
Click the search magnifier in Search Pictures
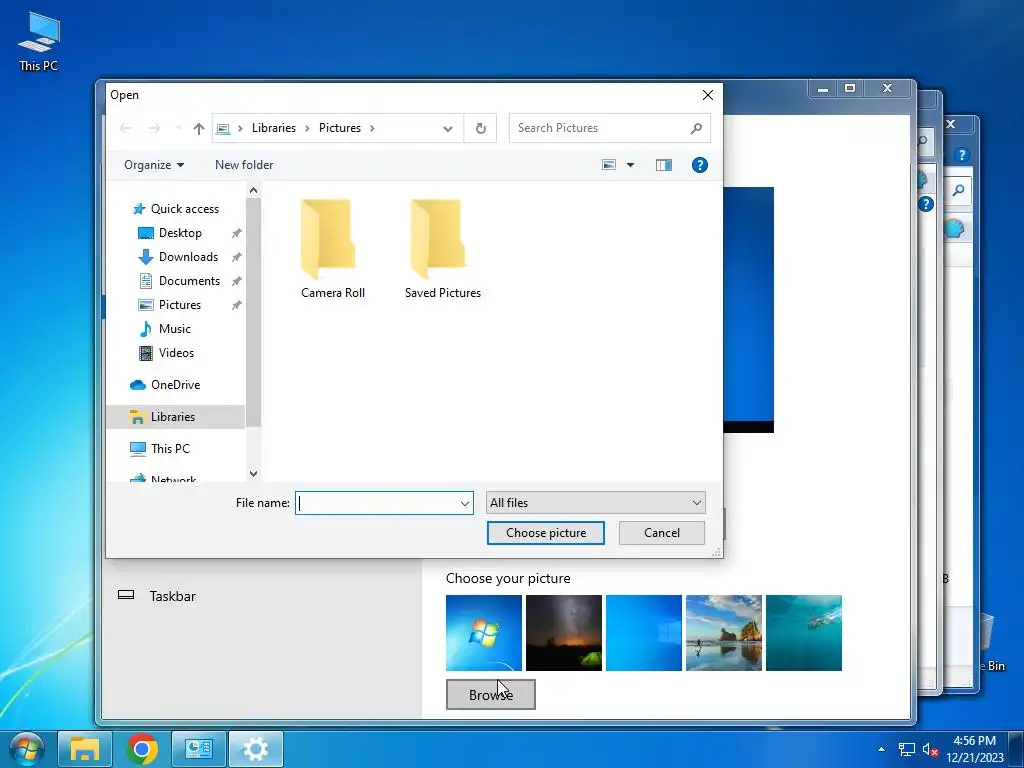[696, 128]
